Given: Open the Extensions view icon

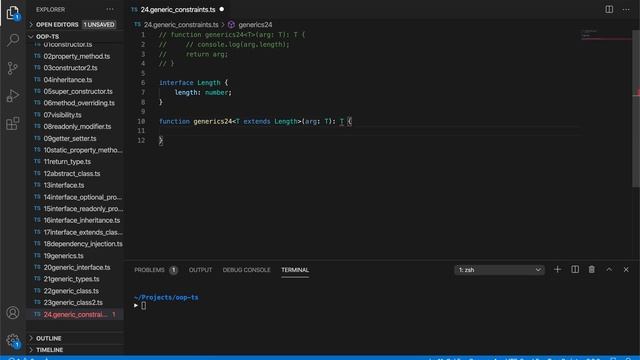Looking at the screenshot, I should pyautogui.click(x=13, y=123).
